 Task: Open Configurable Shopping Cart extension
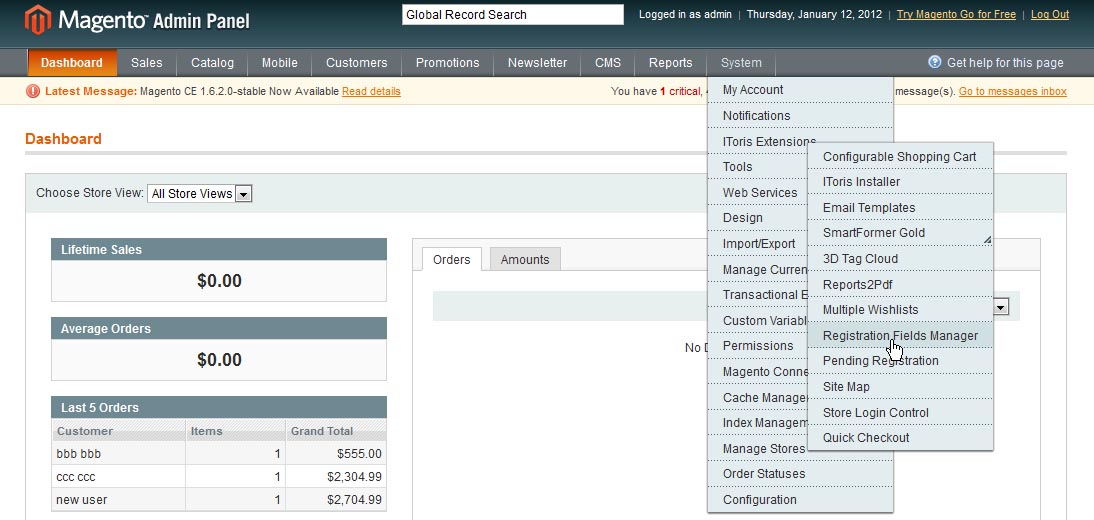coord(900,156)
